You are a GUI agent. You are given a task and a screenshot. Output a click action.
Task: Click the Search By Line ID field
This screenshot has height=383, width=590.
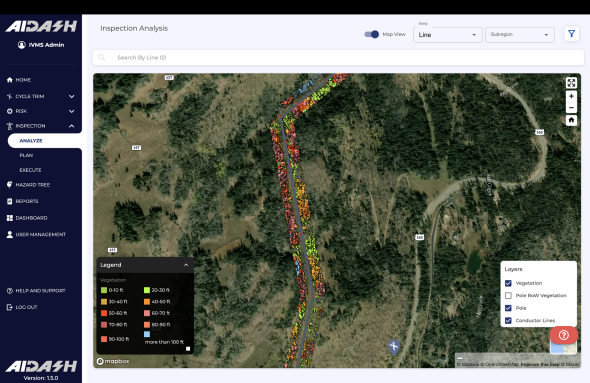(x=338, y=58)
